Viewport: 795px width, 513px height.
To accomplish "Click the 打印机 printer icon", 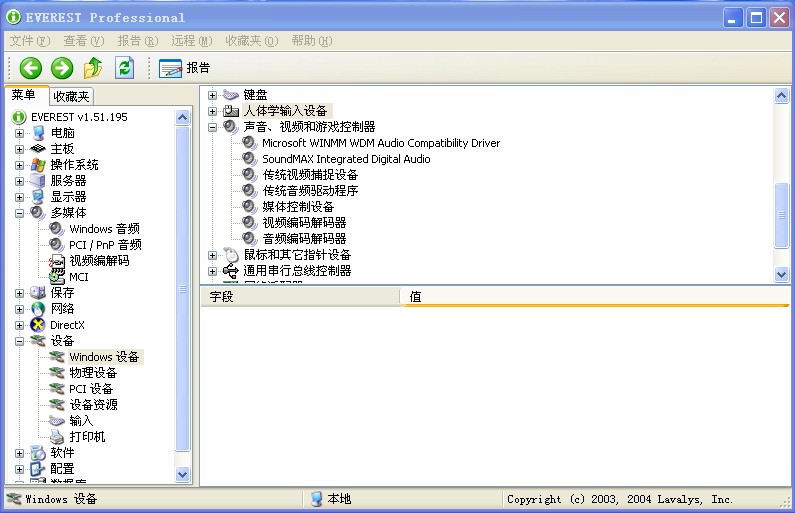I will tap(57, 436).
